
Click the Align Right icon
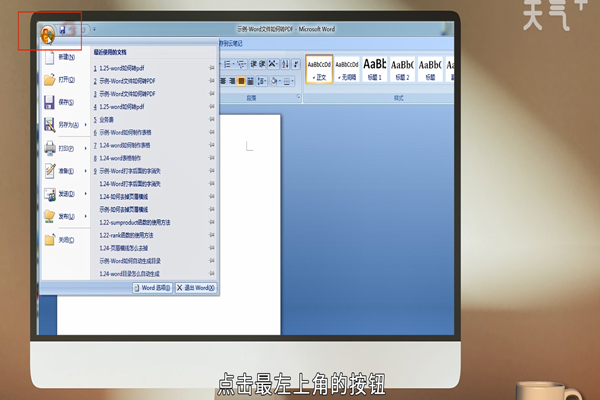[x=232, y=81]
